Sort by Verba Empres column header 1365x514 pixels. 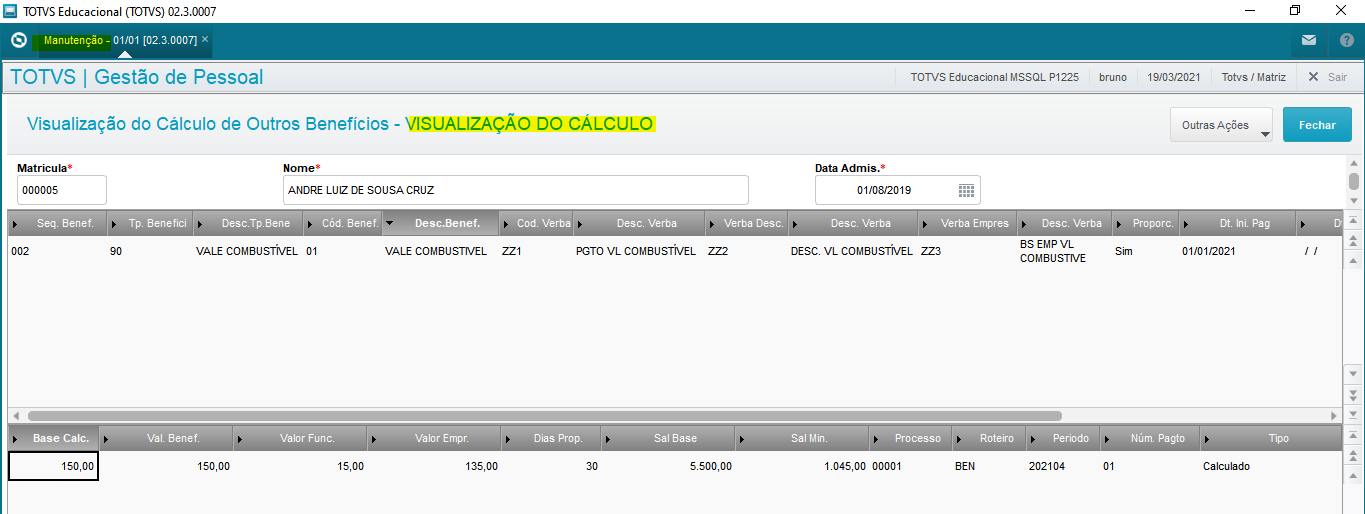coord(968,223)
